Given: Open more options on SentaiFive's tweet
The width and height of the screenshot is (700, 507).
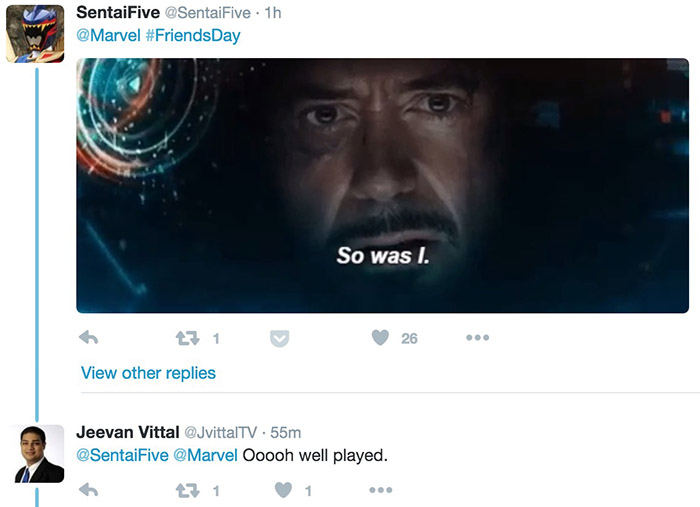Looking at the screenshot, I should coord(477,339).
